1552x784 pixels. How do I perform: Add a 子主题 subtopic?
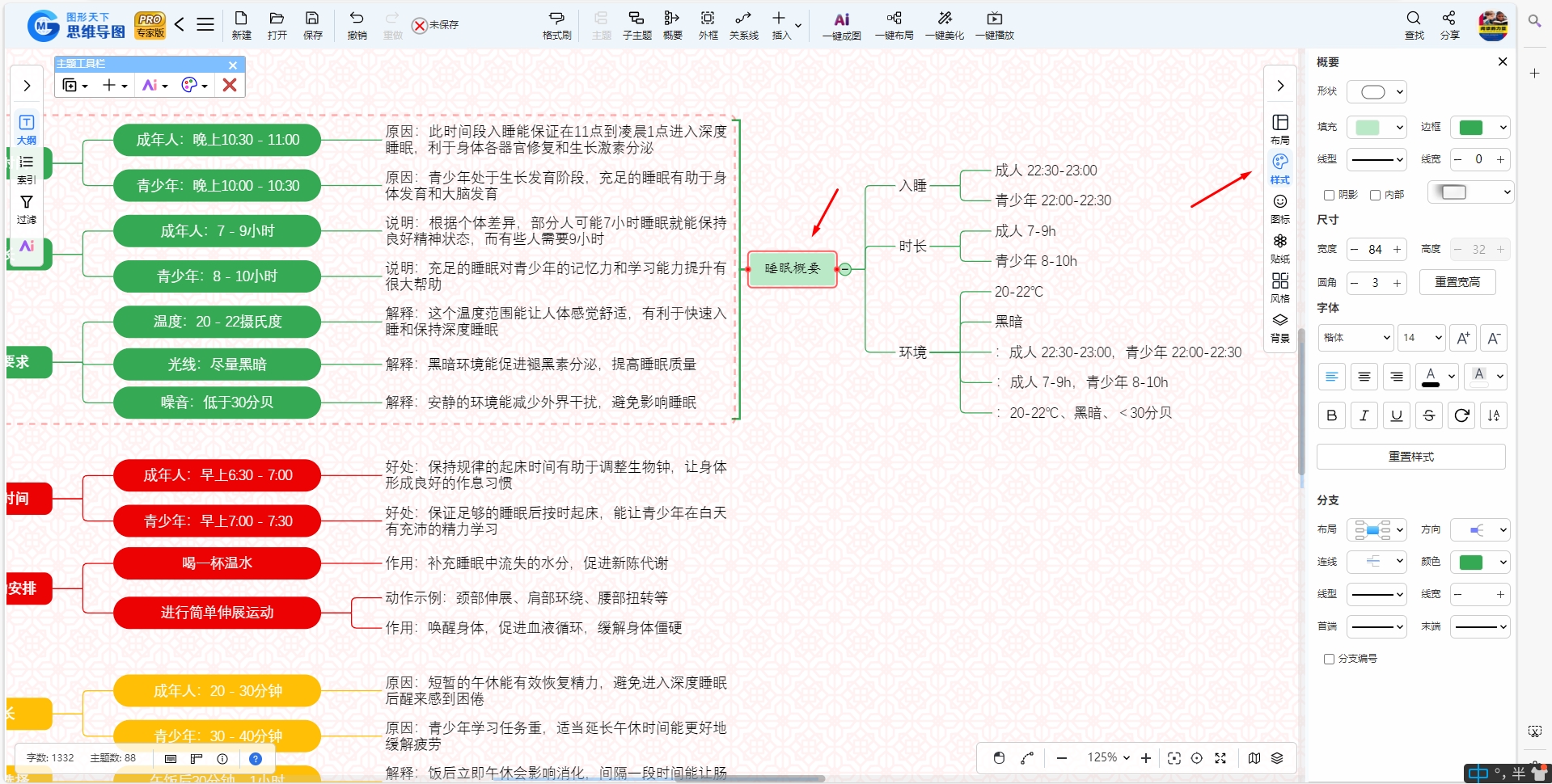click(636, 25)
